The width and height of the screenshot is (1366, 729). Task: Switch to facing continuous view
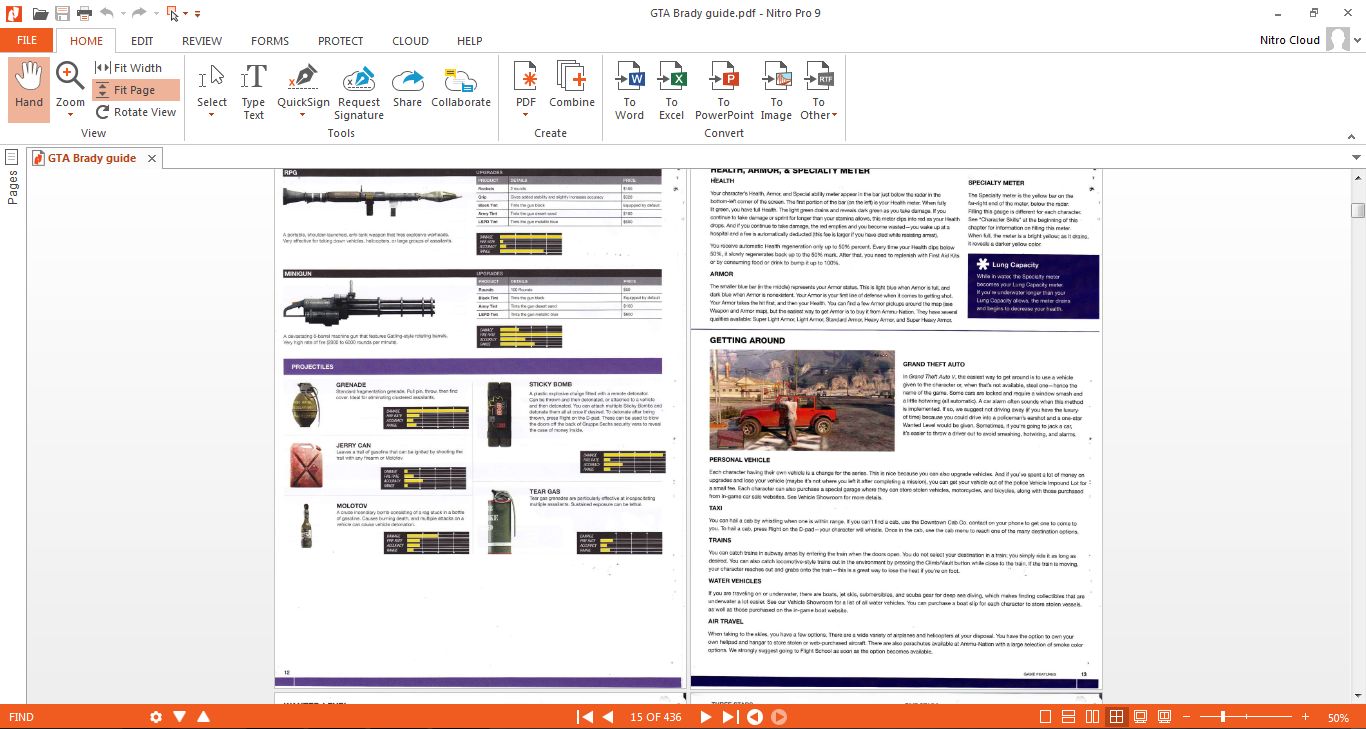(x=1116, y=717)
